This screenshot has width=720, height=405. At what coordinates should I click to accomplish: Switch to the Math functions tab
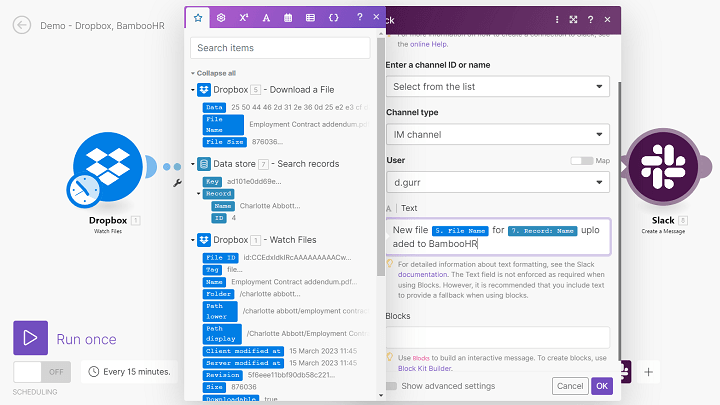click(244, 18)
